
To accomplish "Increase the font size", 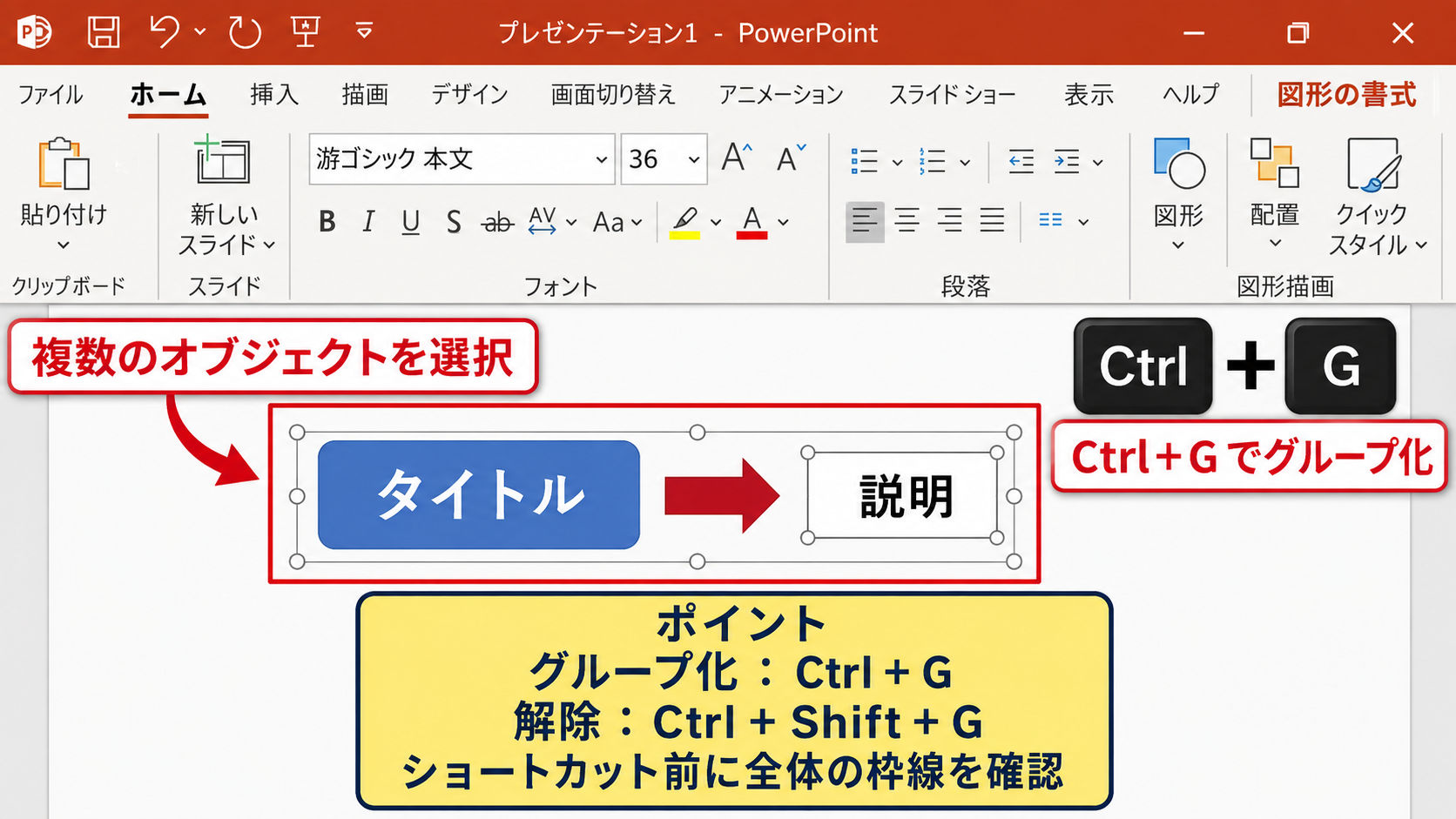I will click(x=737, y=158).
